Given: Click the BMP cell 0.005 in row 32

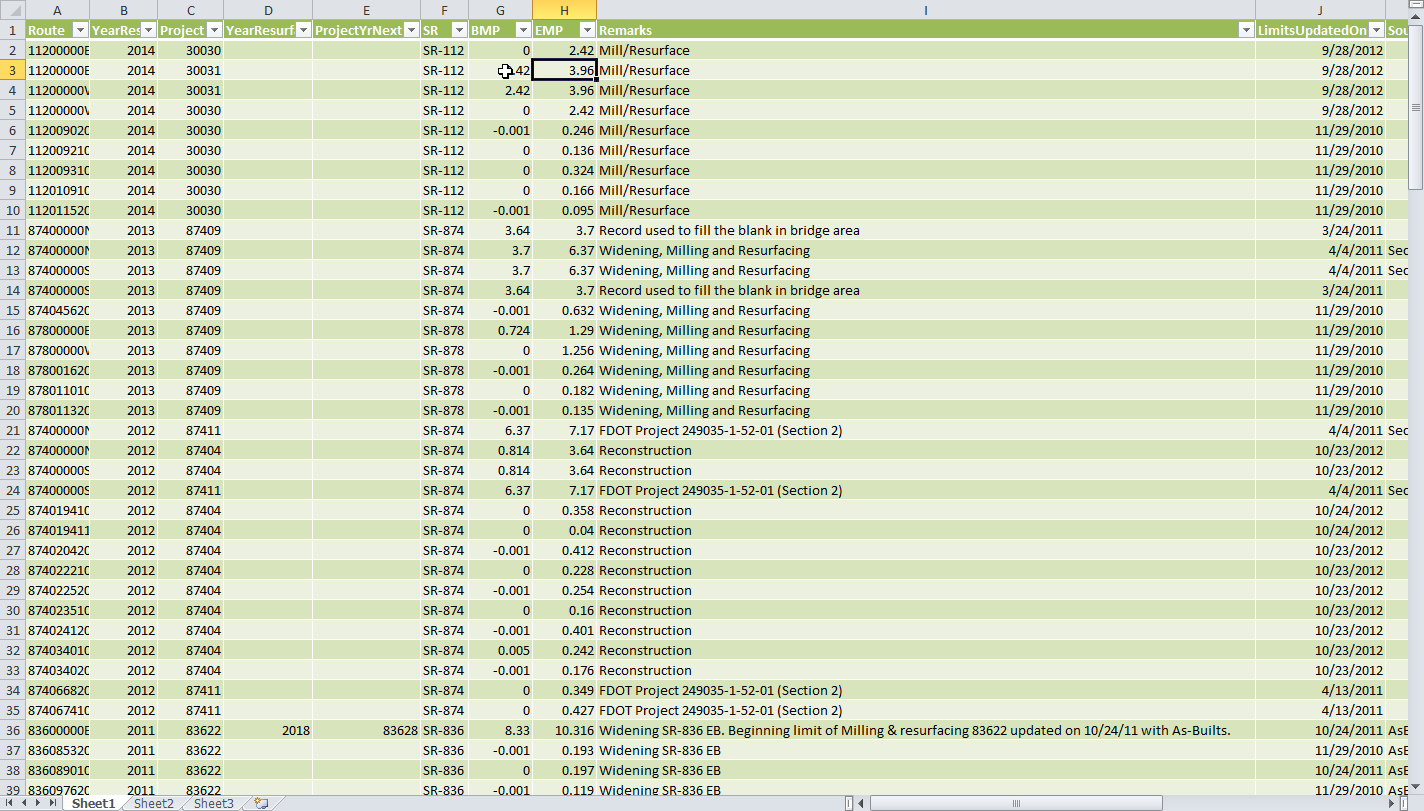Looking at the screenshot, I should 500,650.
